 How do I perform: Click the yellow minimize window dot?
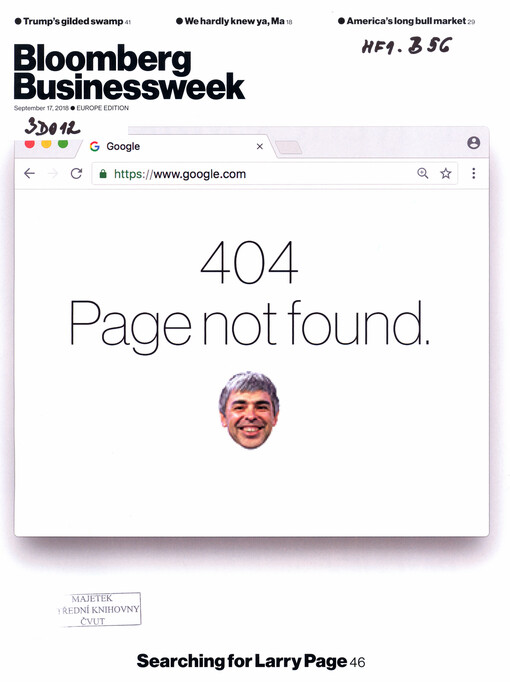tap(46, 144)
